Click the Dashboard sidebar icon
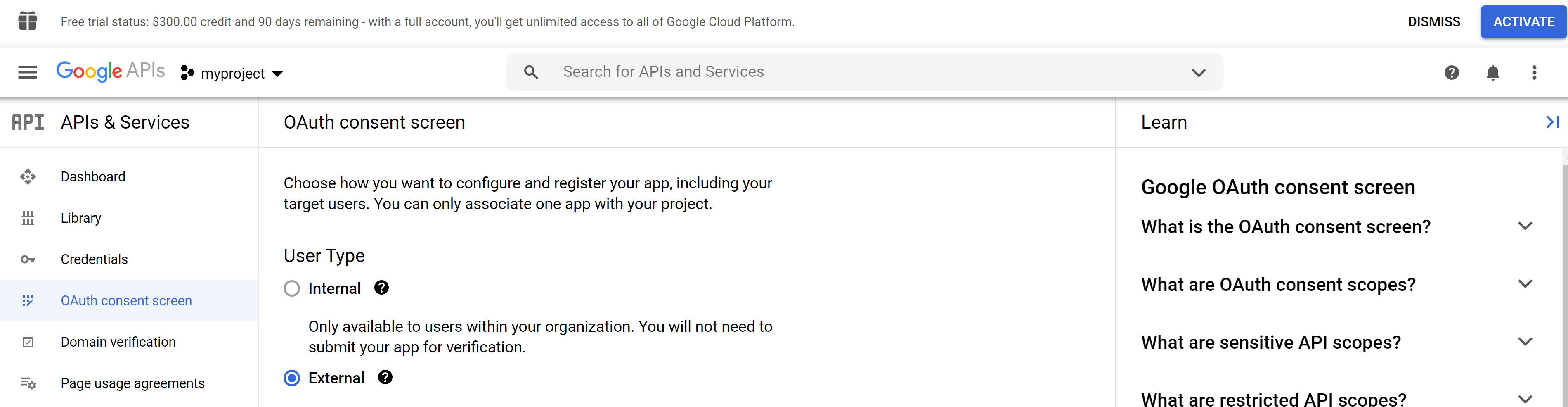Viewport: 1568px width, 407px height. tap(27, 177)
